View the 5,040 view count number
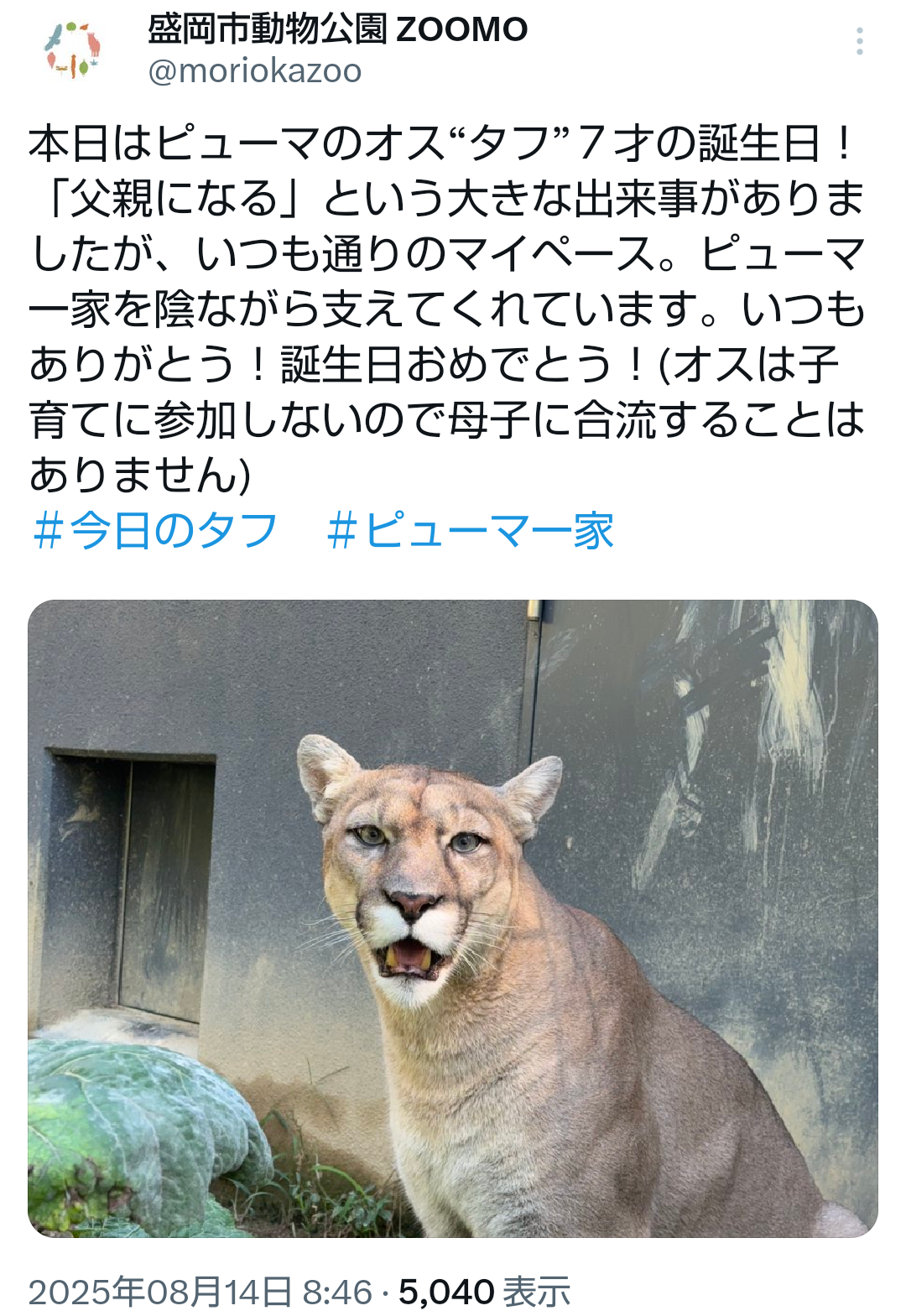Viewport: 906px width, 1316px height. pyautogui.click(x=446, y=1292)
